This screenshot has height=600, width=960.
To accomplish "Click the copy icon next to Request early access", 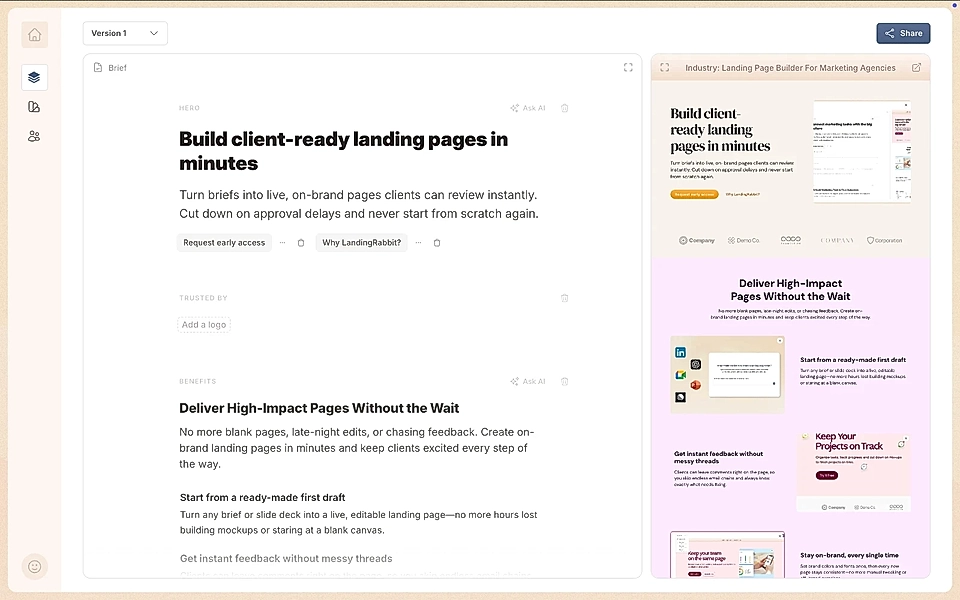I will (x=301, y=242).
